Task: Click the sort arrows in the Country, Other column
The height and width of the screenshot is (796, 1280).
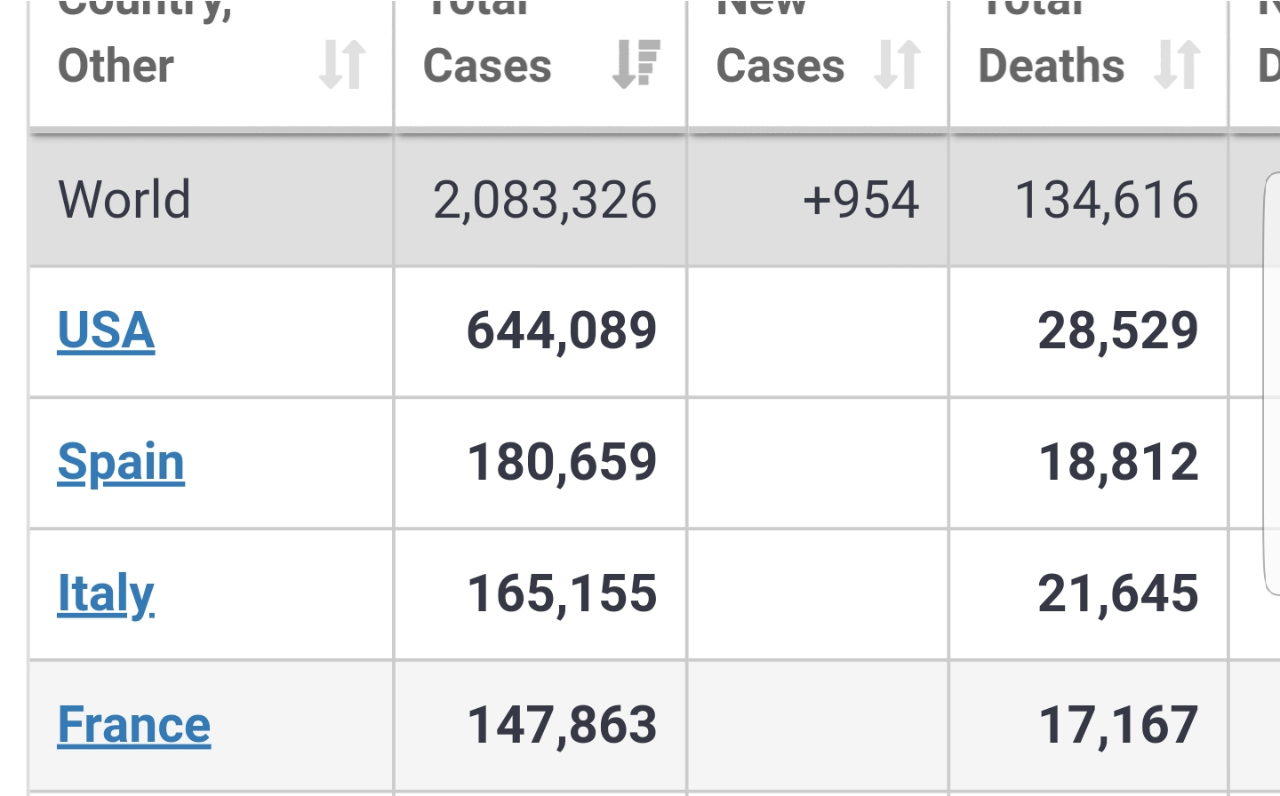Action: (x=342, y=66)
